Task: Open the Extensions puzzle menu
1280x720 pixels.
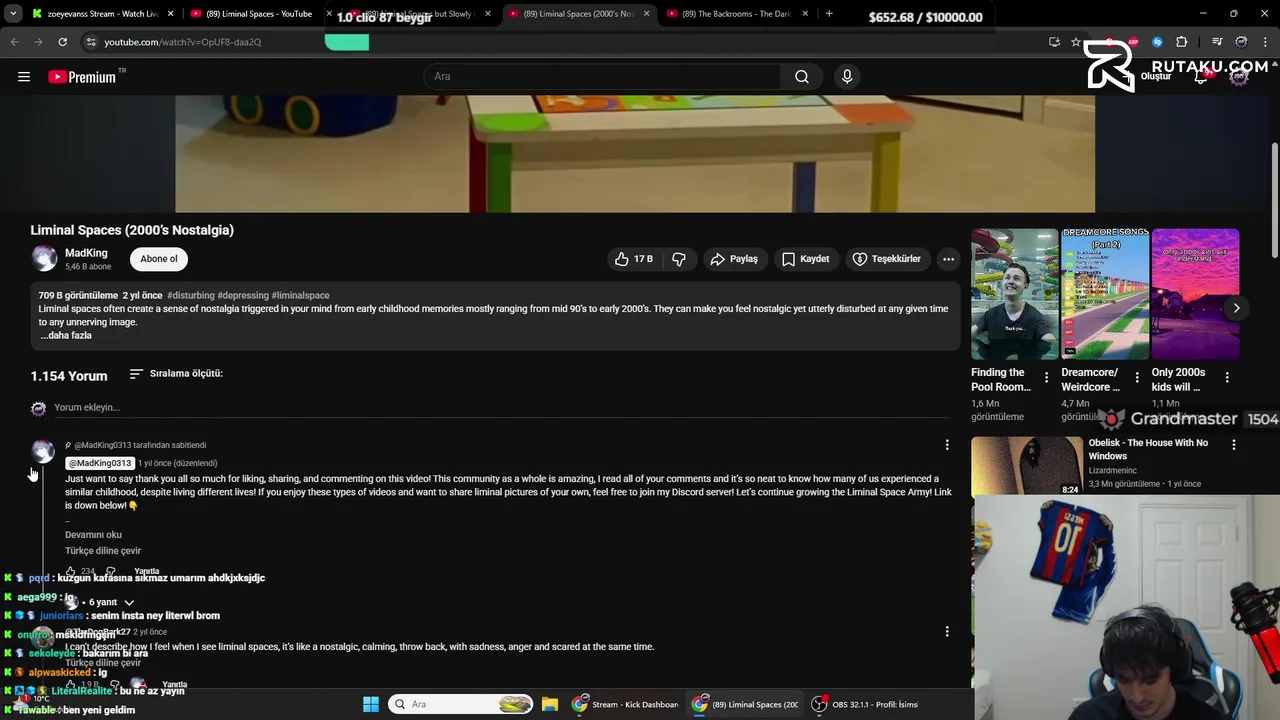Action: [x=1182, y=42]
